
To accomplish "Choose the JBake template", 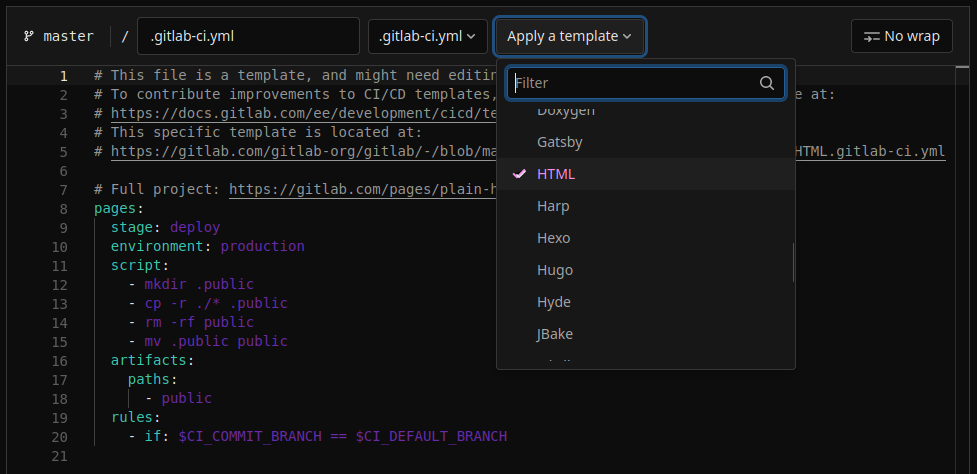I will [554, 334].
